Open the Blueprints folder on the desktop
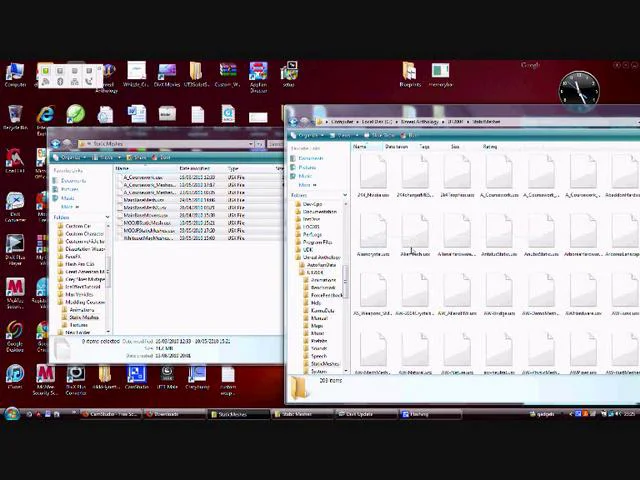The height and width of the screenshot is (480, 640). pyautogui.click(x=410, y=75)
